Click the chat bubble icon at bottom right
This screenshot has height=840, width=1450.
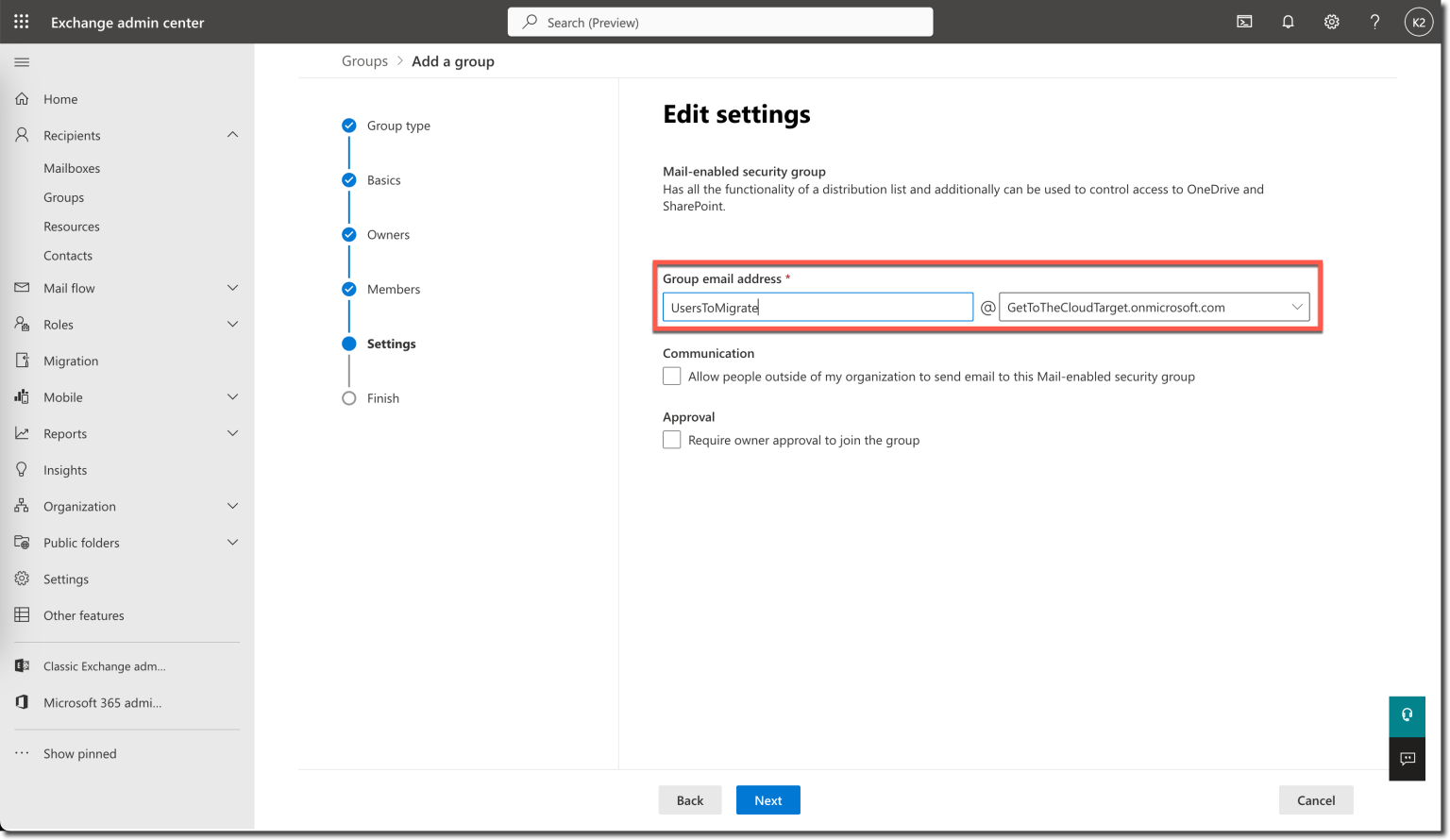coord(1407,759)
